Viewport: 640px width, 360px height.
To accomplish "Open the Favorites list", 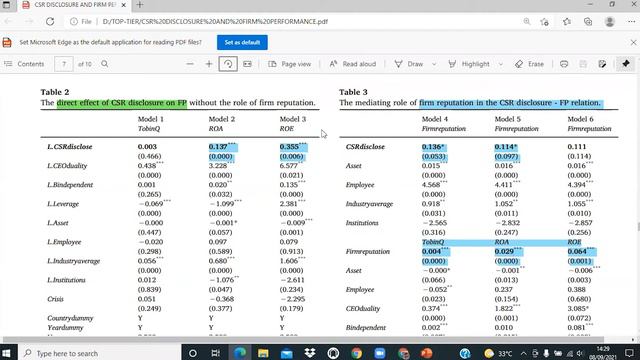I will click(x=567, y=22).
